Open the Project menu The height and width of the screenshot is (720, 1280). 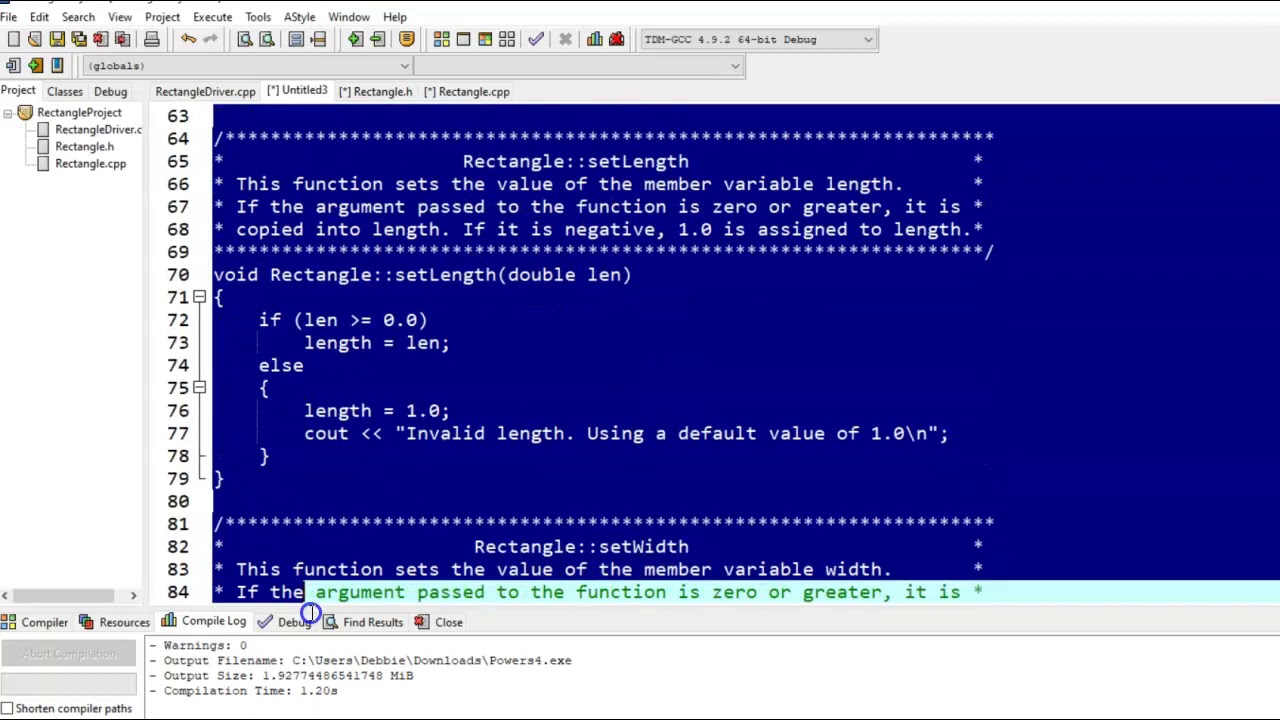tap(162, 17)
